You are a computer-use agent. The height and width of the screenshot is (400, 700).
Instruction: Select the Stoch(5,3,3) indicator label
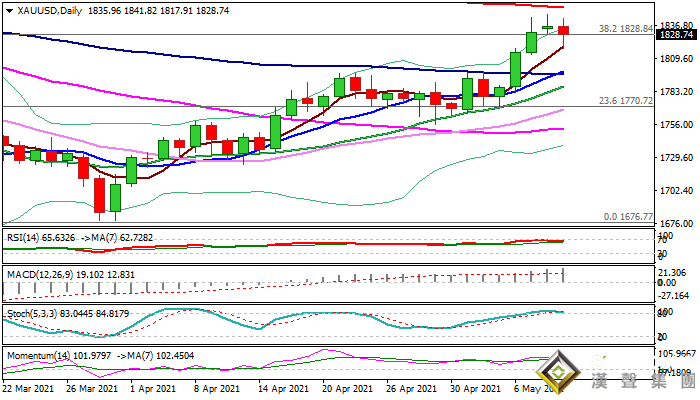[x=30, y=313]
